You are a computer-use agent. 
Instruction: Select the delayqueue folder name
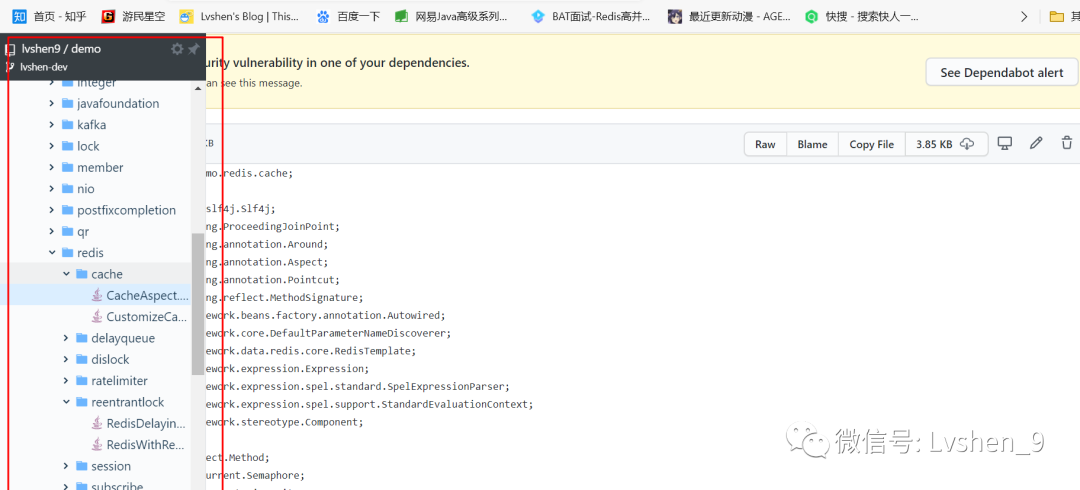click(x=123, y=338)
